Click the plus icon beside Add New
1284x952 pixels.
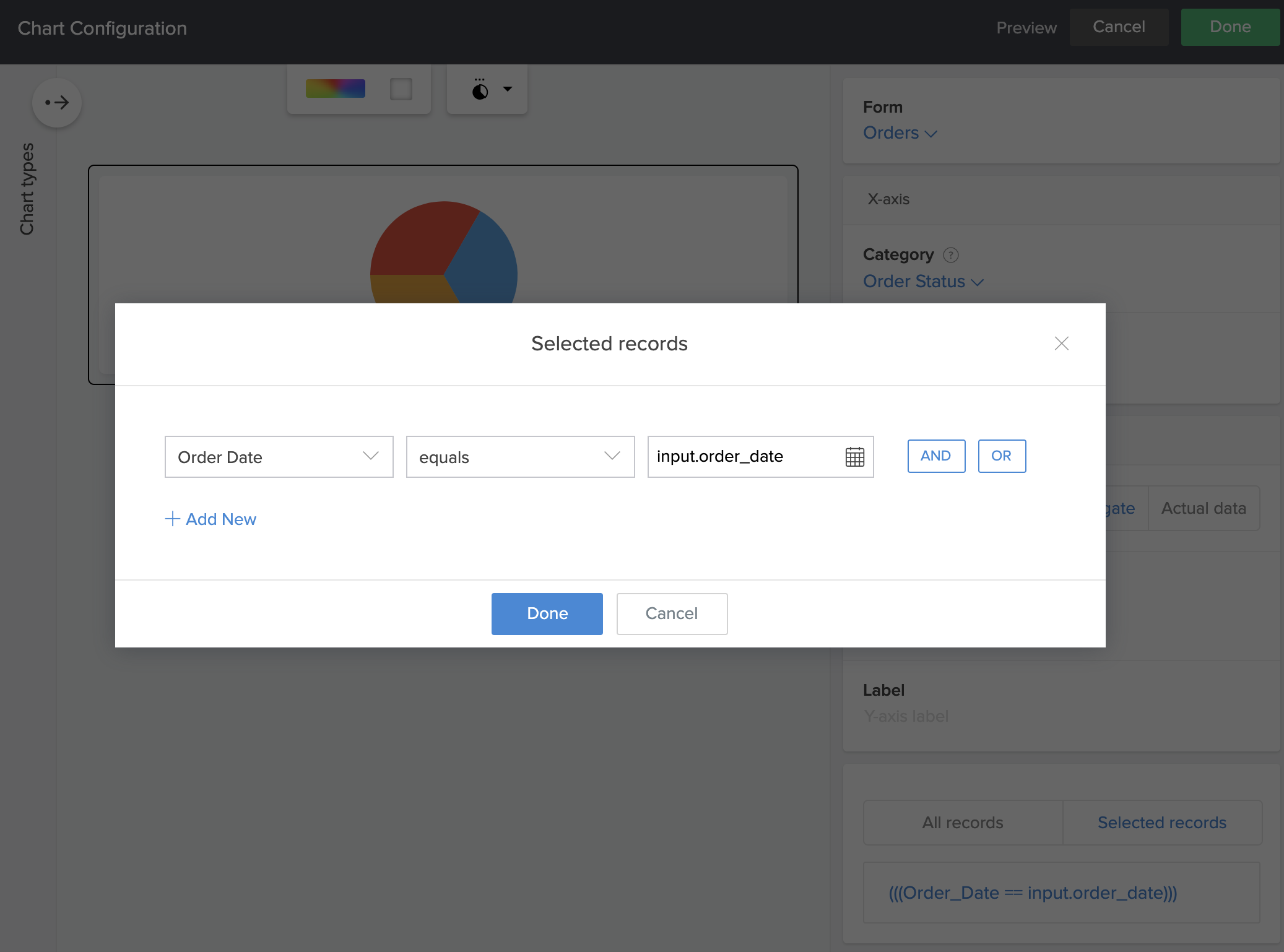click(173, 519)
